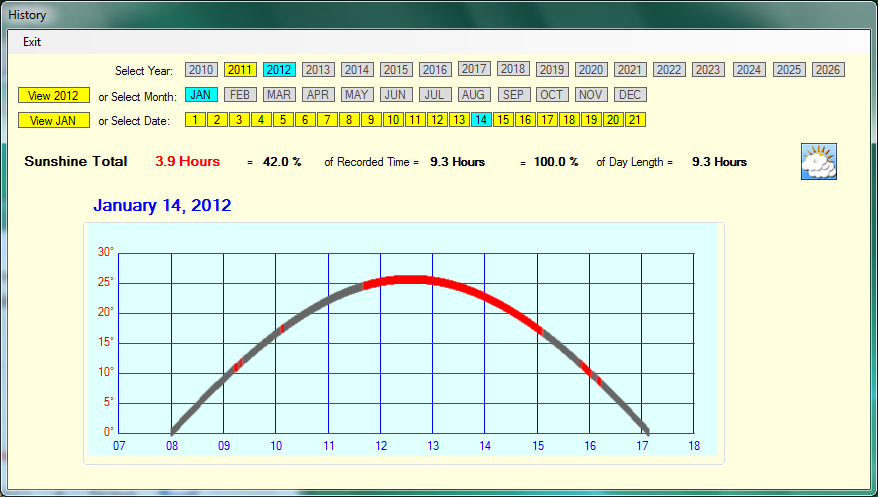
Task: Select year 2016
Action: [435, 69]
